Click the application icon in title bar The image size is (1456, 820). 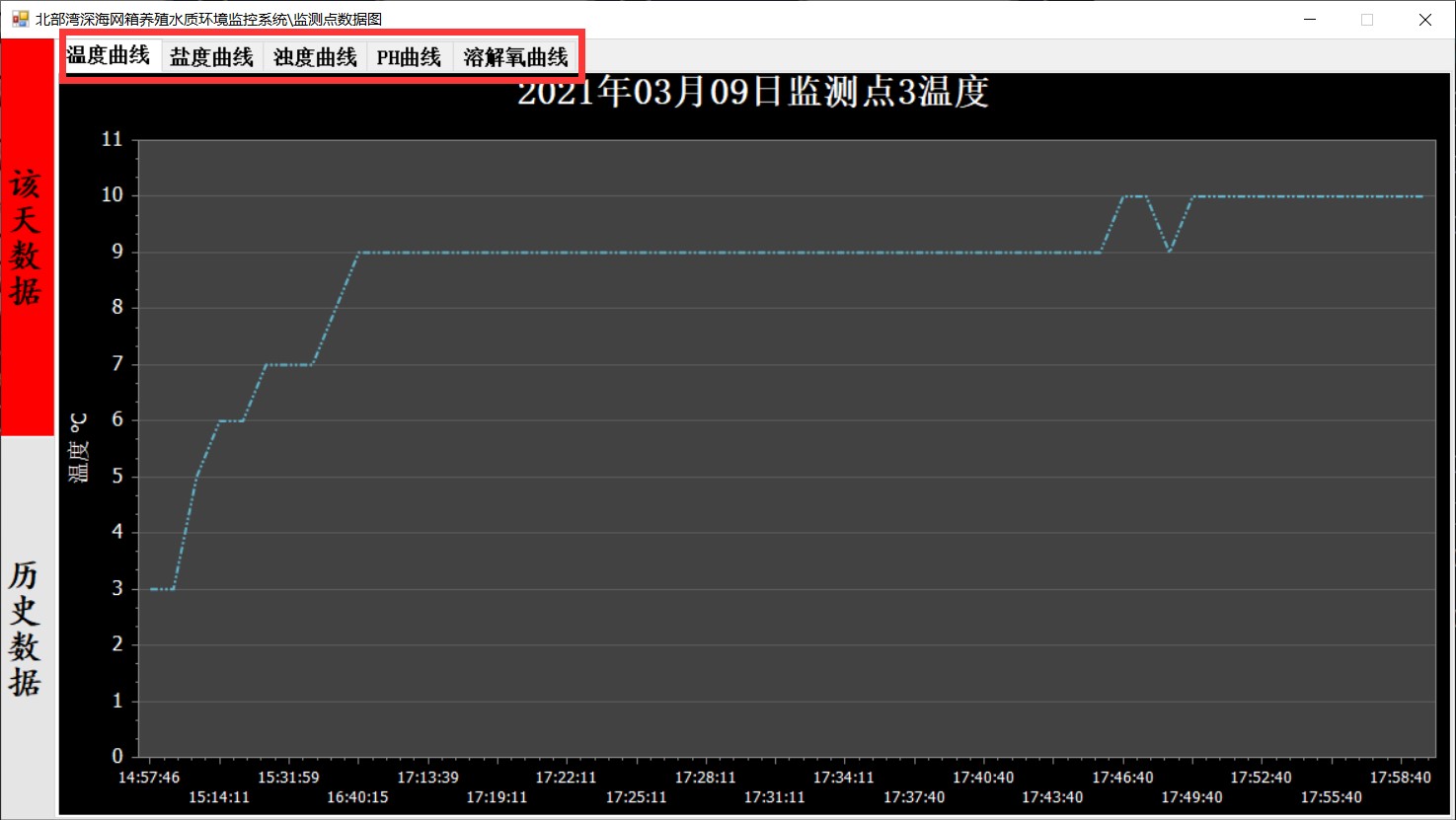pyautogui.click(x=20, y=19)
